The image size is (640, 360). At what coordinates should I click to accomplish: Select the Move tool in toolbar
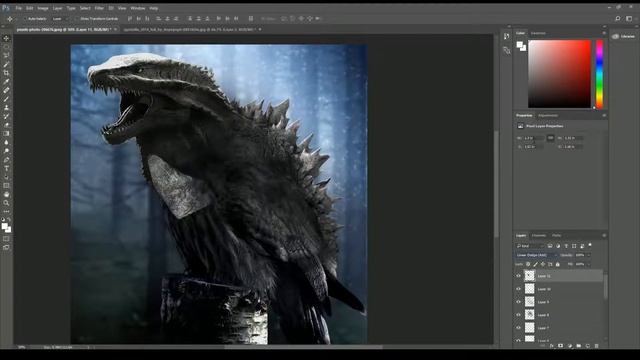pos(6,38)
